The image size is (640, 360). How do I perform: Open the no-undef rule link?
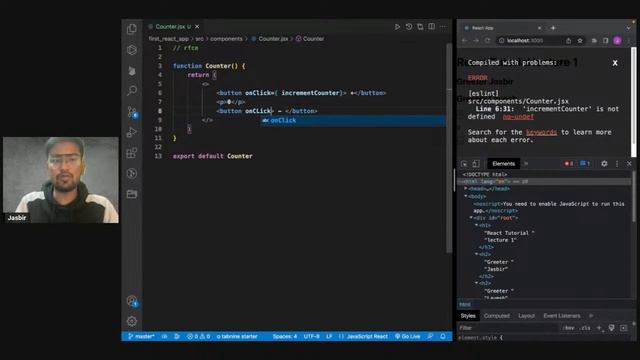(518, 117)
